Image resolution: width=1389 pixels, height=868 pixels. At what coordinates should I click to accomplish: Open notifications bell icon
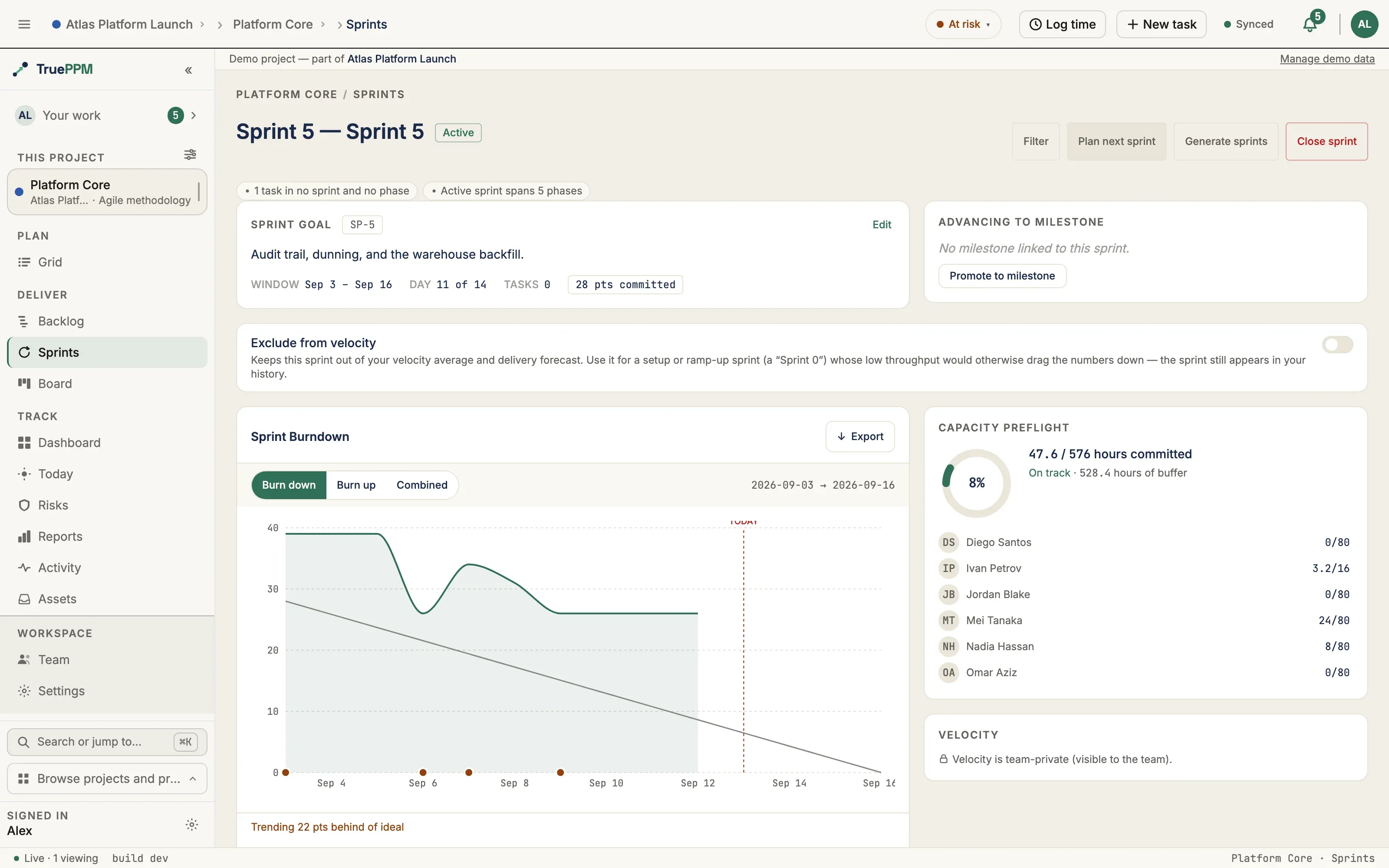[1310, 24]
